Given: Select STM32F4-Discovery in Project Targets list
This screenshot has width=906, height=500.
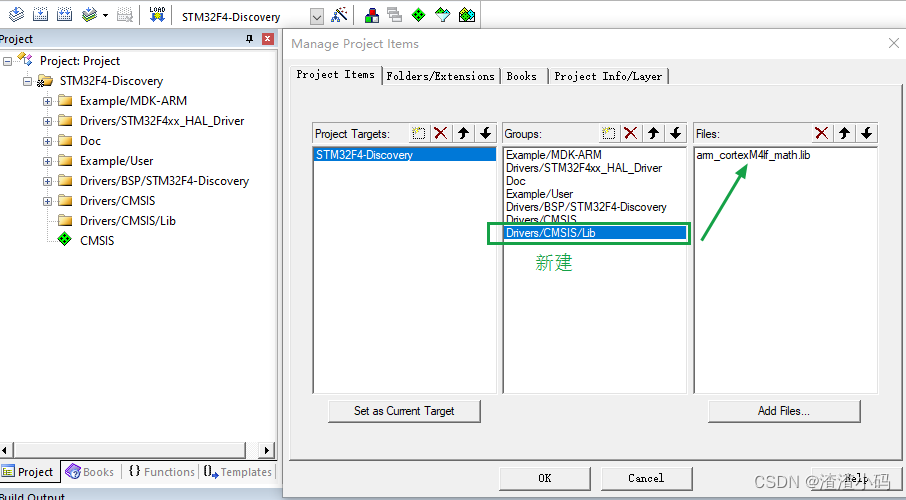Looking at the screenshot, I should click(x=404, y=155).
